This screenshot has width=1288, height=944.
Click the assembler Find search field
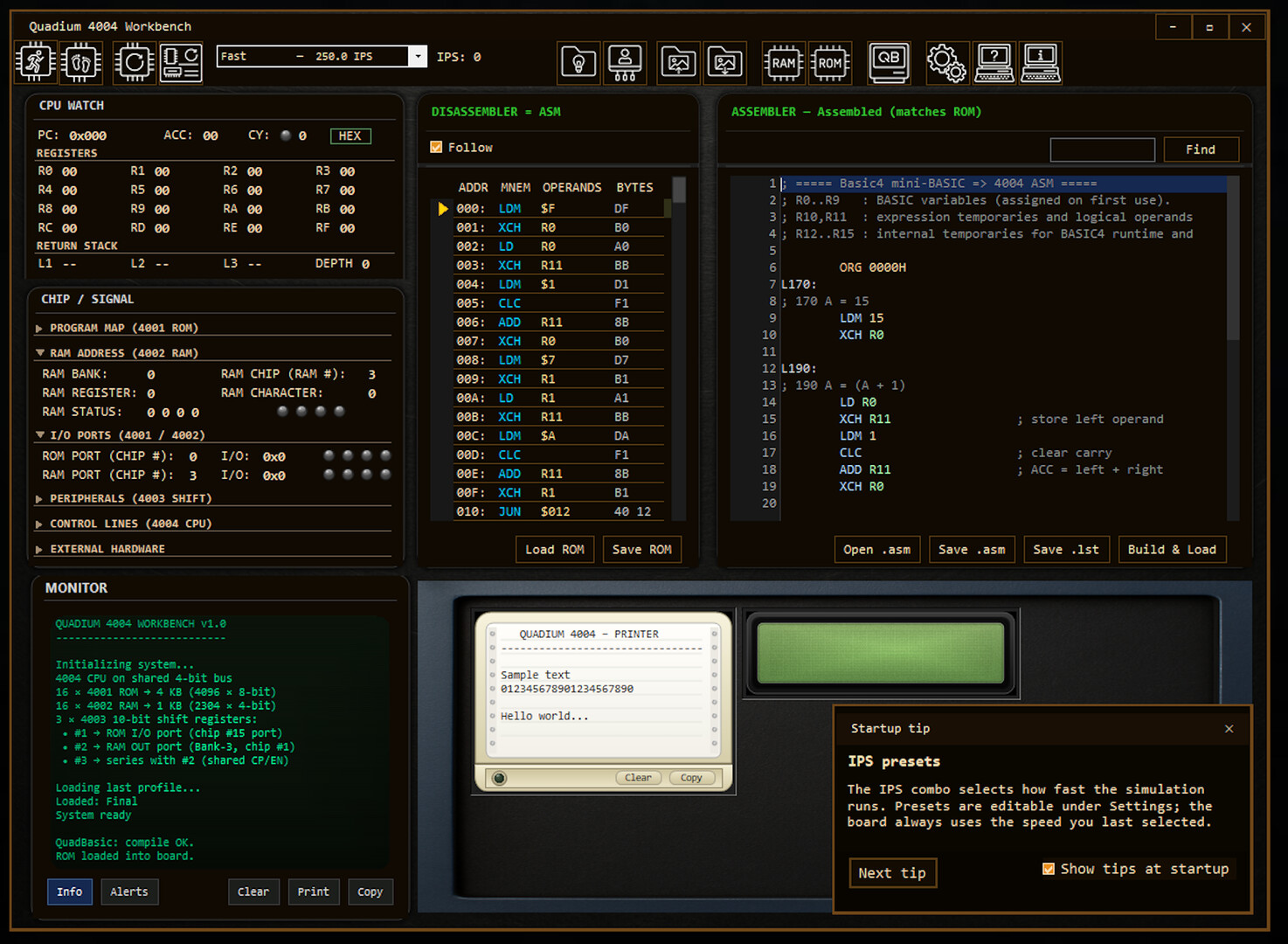tap(1101, 149)
